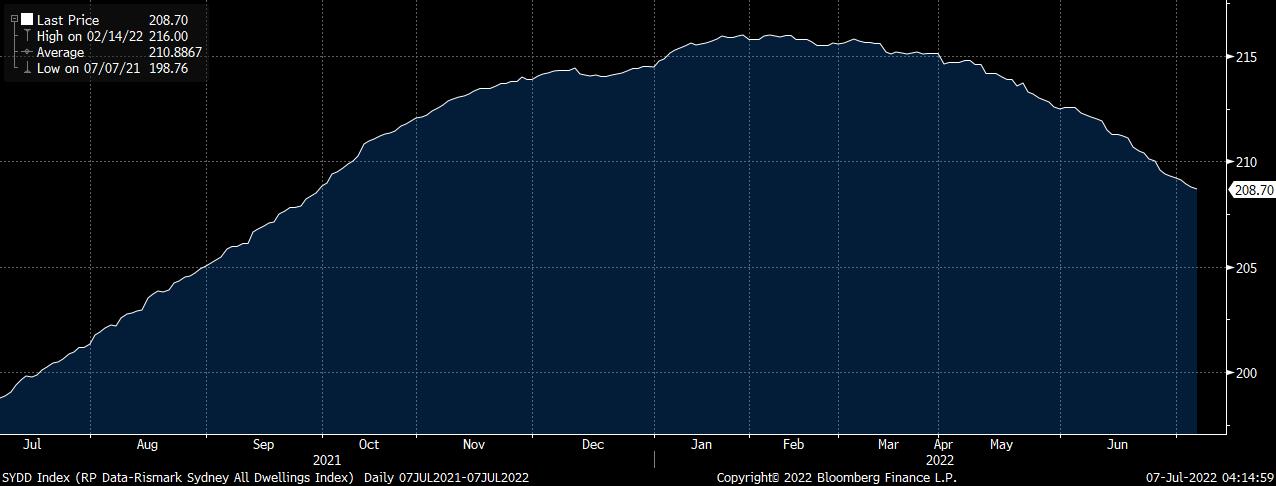Viewport: 1276px width, 486px height.
Task: Select the High on 02/14/22 legend entry
Action: [x=91, y=36]
